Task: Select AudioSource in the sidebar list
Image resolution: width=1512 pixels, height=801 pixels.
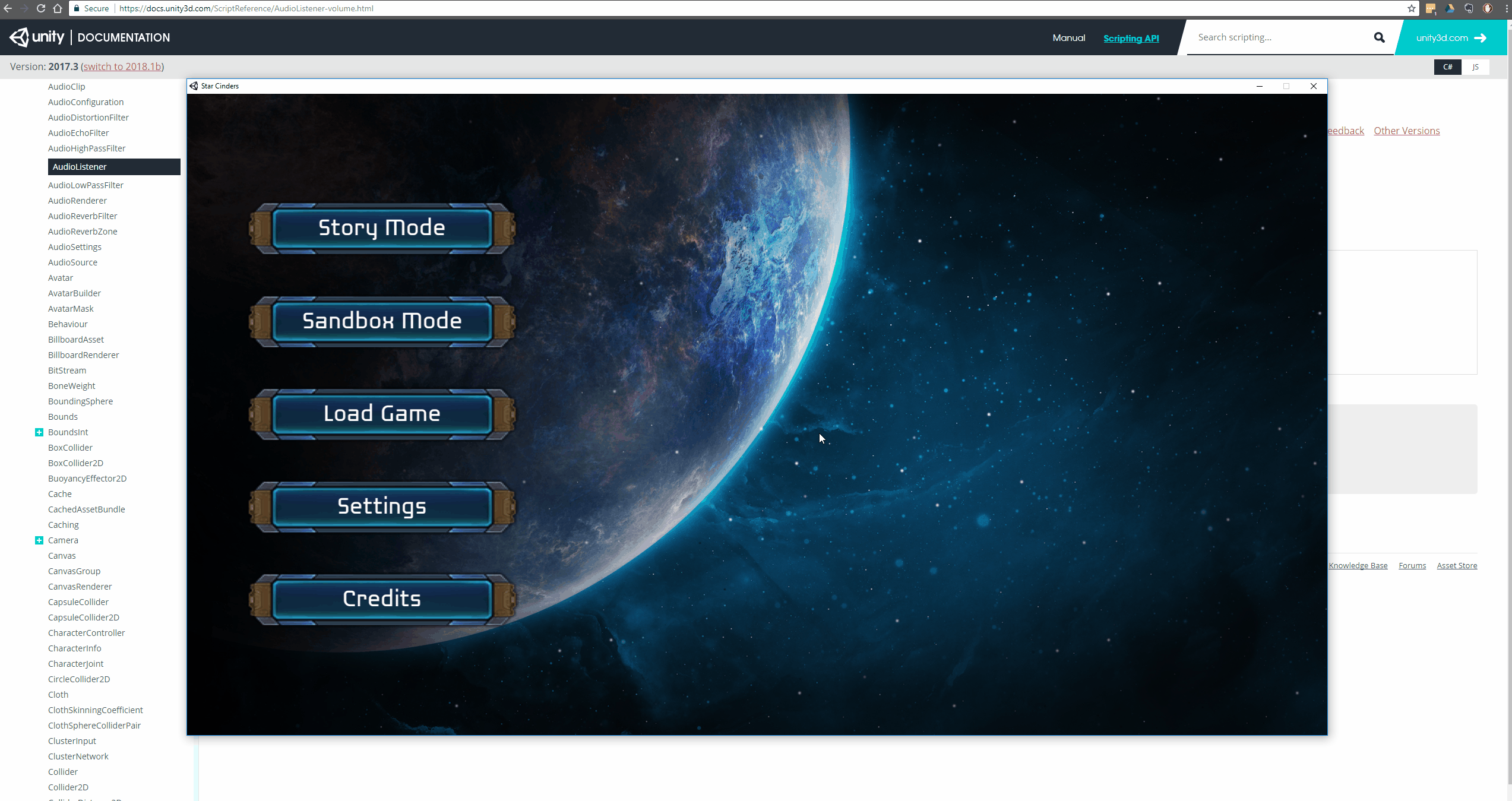Action: pos(72,262)
